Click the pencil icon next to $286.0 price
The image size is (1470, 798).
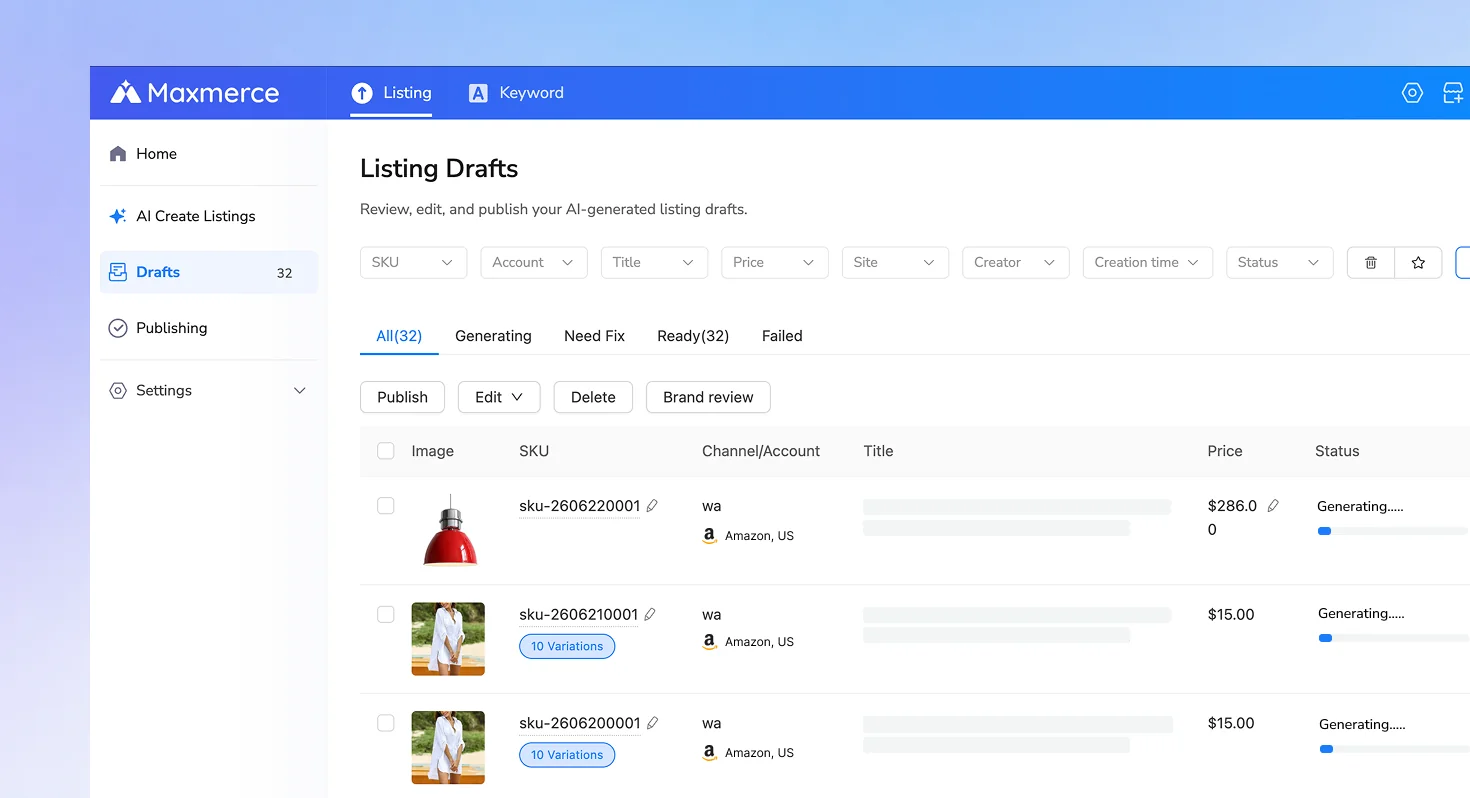(x=1273, y=506)
